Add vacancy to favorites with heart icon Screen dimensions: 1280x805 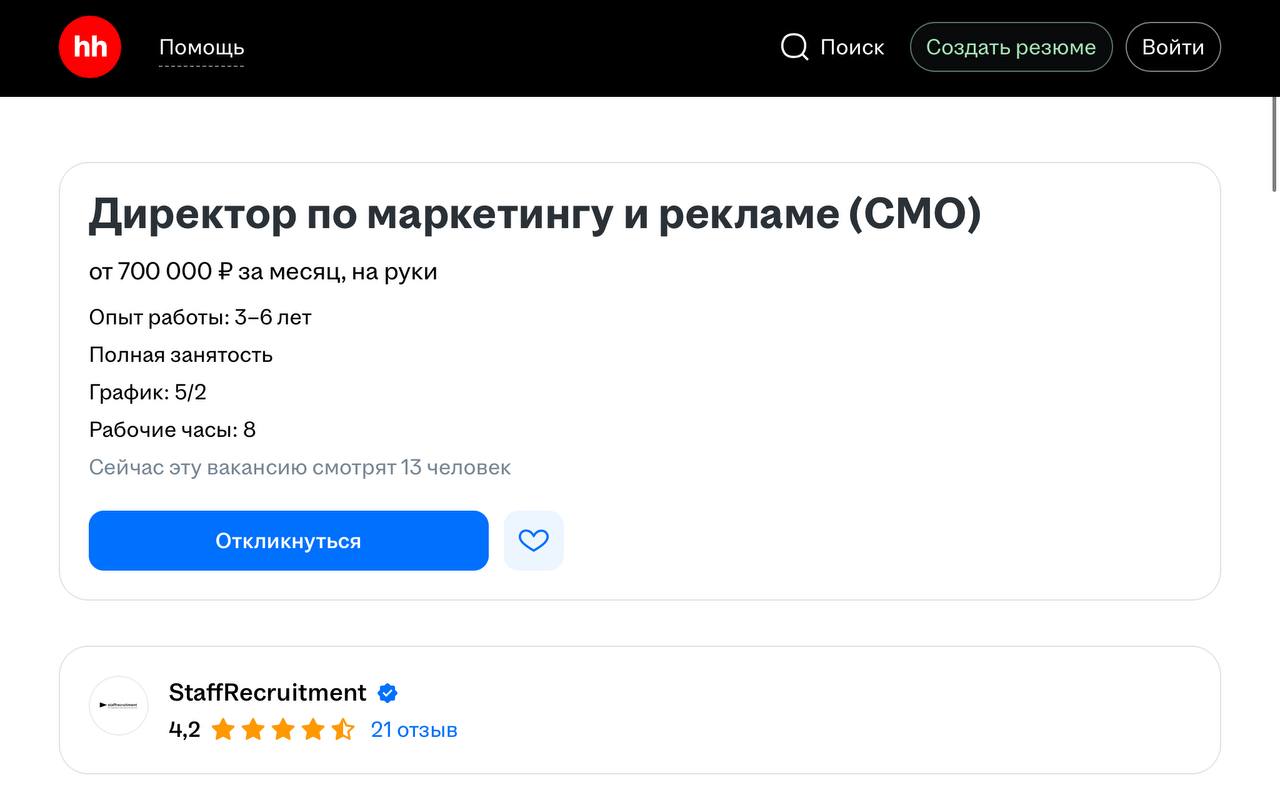tap(534, 541)
